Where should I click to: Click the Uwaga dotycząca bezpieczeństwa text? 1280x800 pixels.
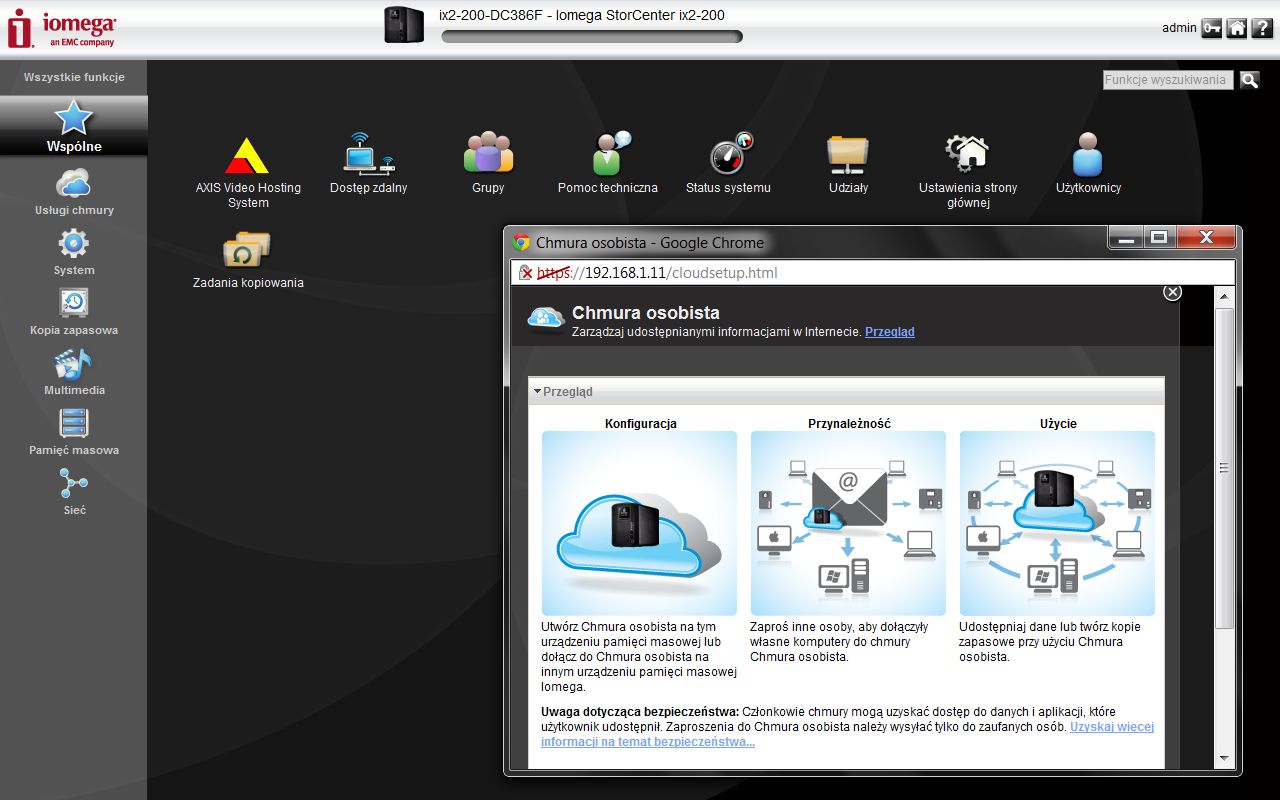click(x=640, y=711)
